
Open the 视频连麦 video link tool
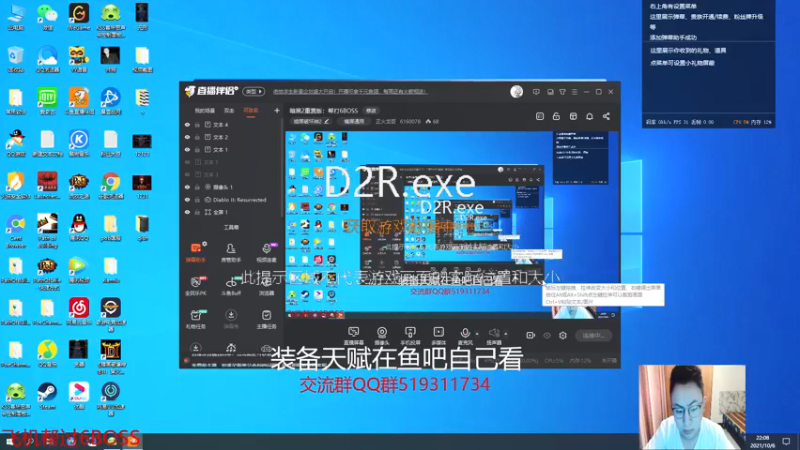click(x=266, y=253)
